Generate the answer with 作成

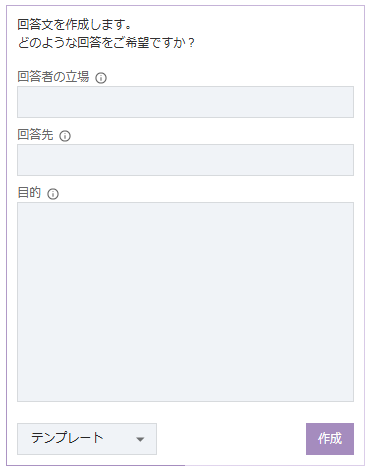coord(330,439)
